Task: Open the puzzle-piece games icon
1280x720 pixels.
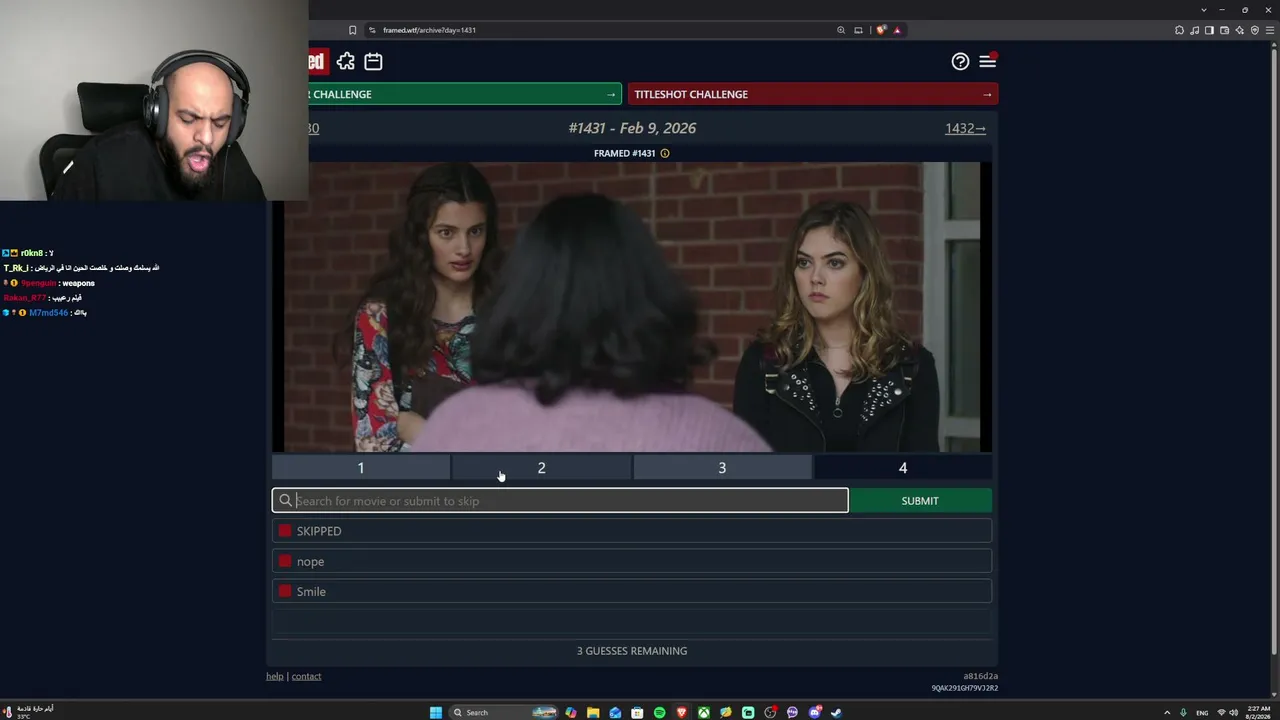Action: [346, 62]
